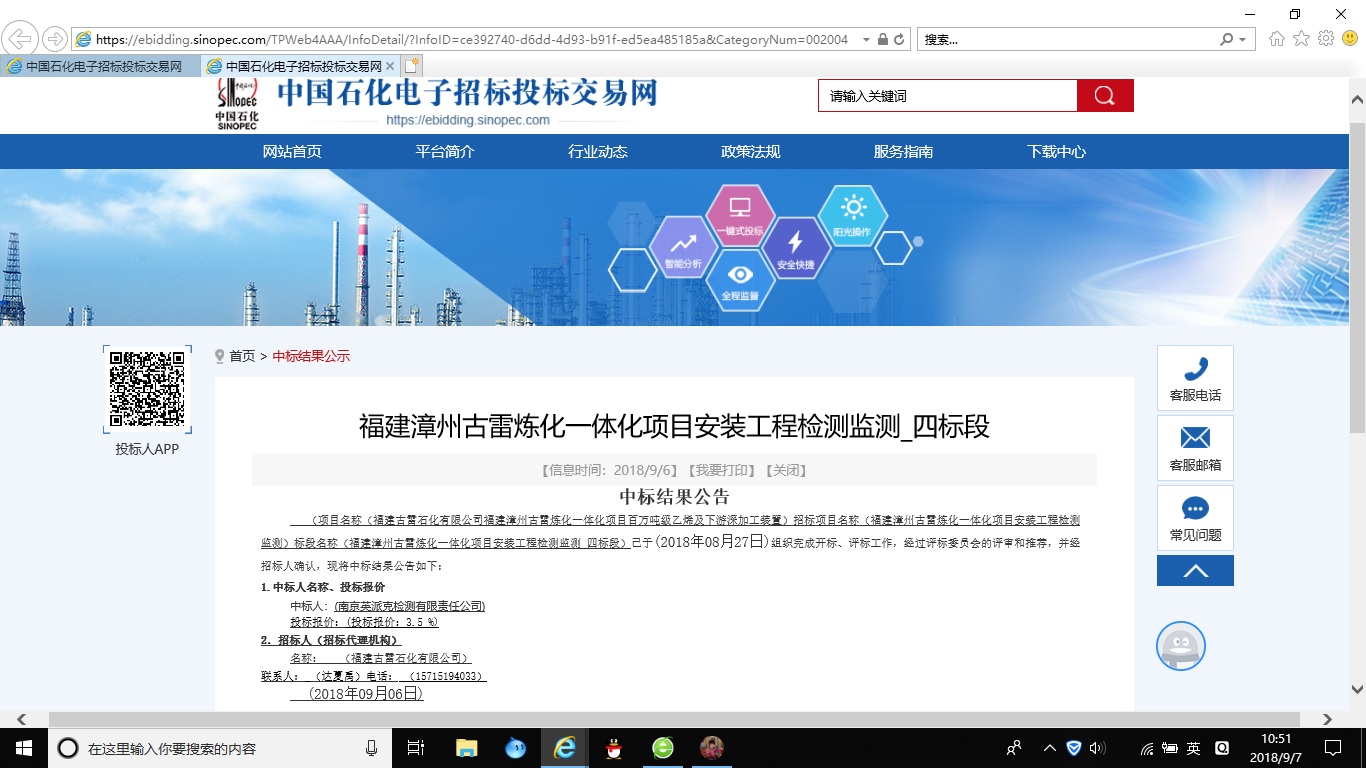
Task: Open the 政策法规 menu item
Action: pos(750,151)
